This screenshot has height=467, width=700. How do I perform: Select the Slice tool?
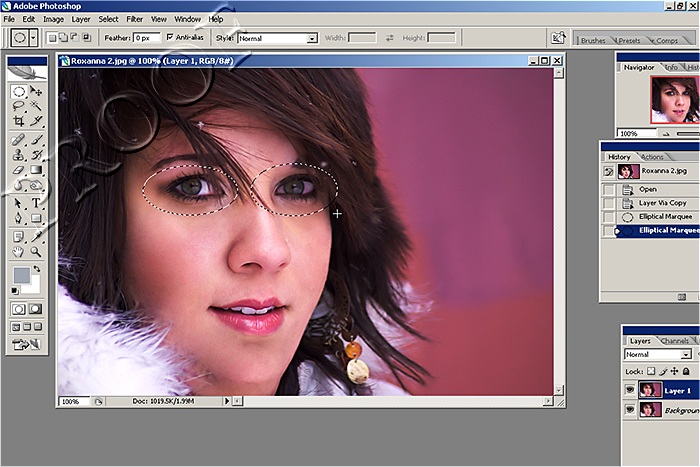click(x=36, y=121)
